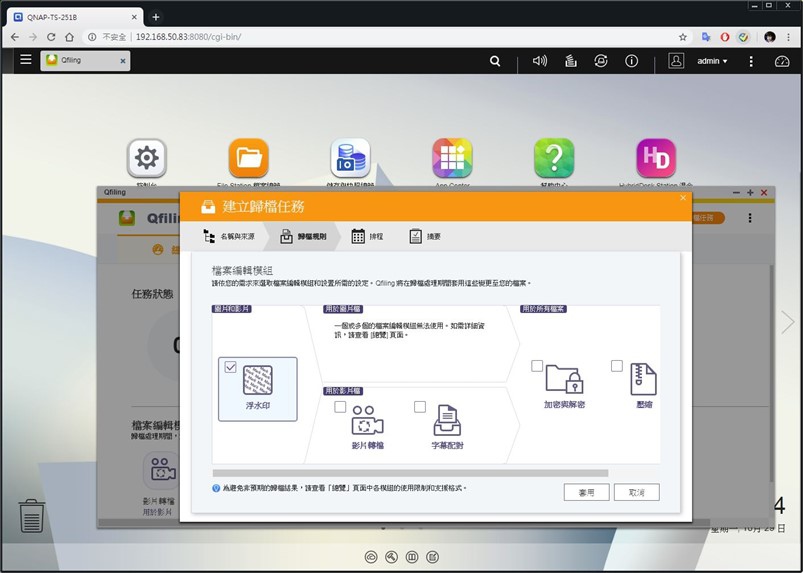Go to 歸檔規則 wizard step
Screen dimensions: 803x573
pos(303,236)
